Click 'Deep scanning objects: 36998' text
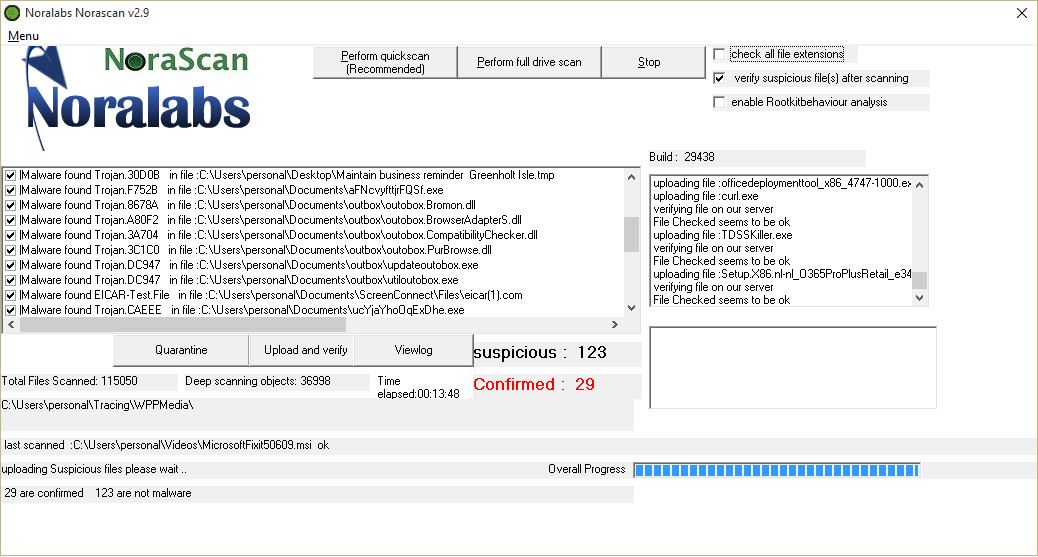This screenshot has height=557, width=1038. click(x=258, y=381)
